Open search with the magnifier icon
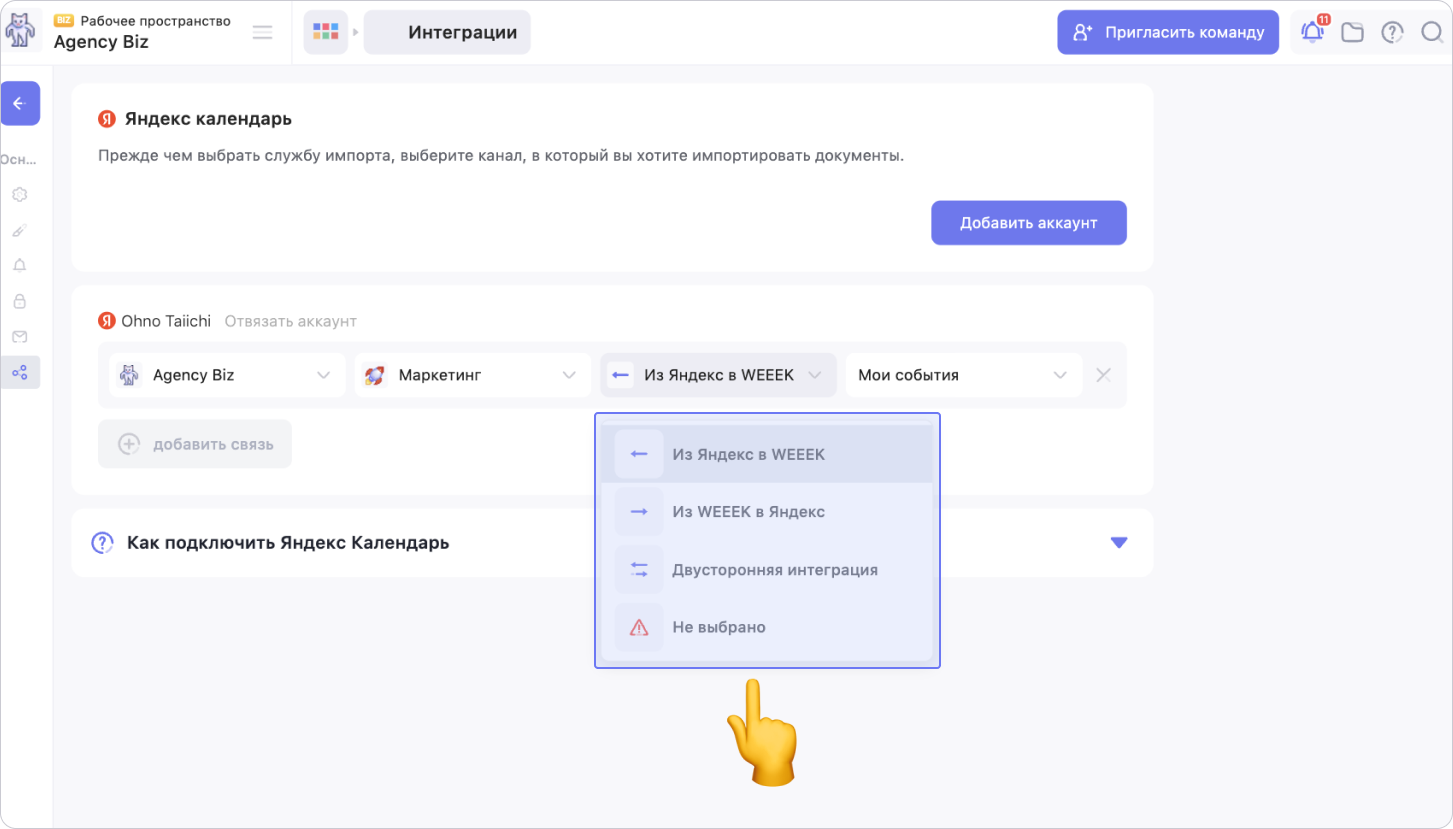Viewport: 1453px width, 829px height. click(1432, 32)
